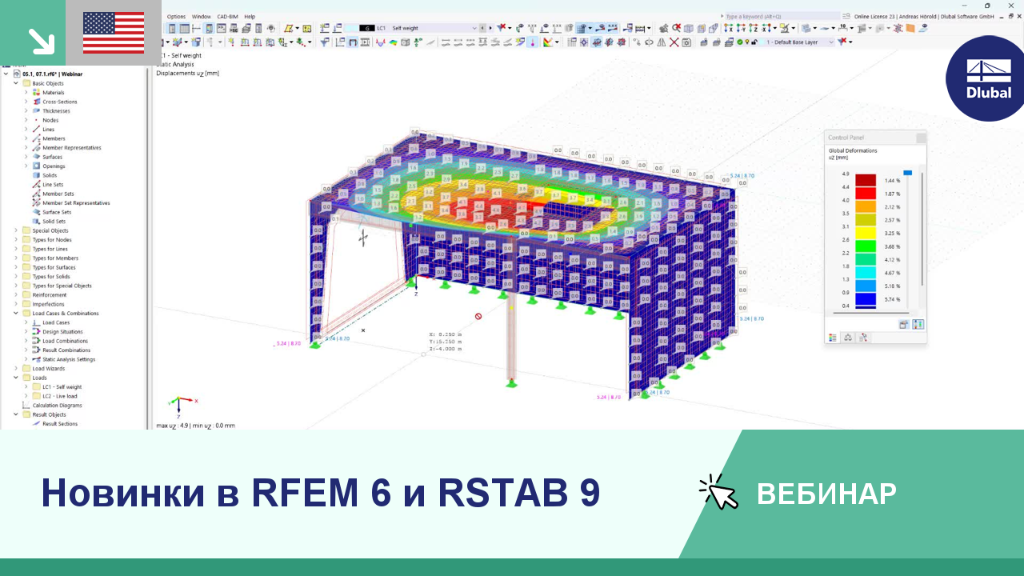Toggle the table panel icon
1024x576 pixels.
[184, 28]
